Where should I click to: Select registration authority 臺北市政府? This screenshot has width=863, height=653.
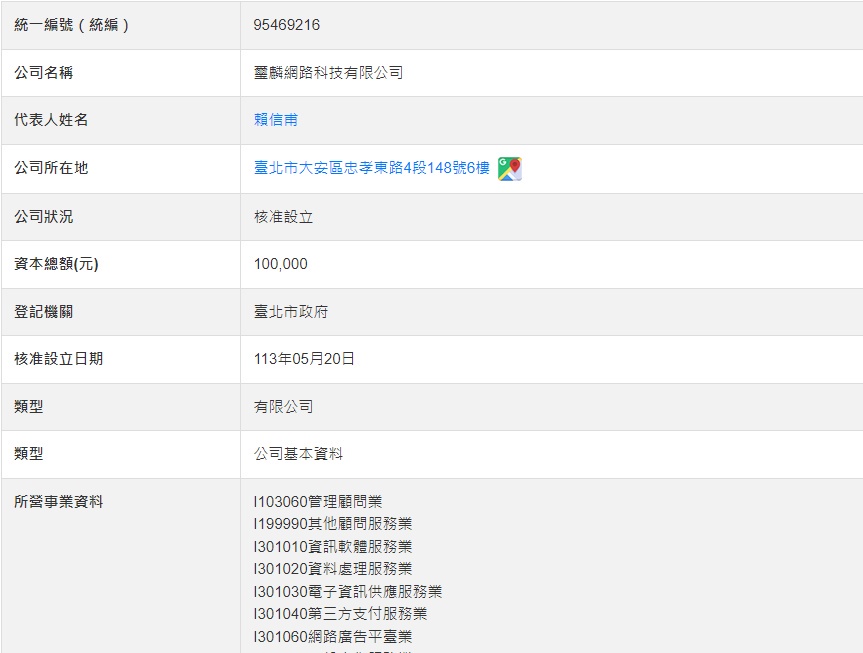(x=291, y=312)
